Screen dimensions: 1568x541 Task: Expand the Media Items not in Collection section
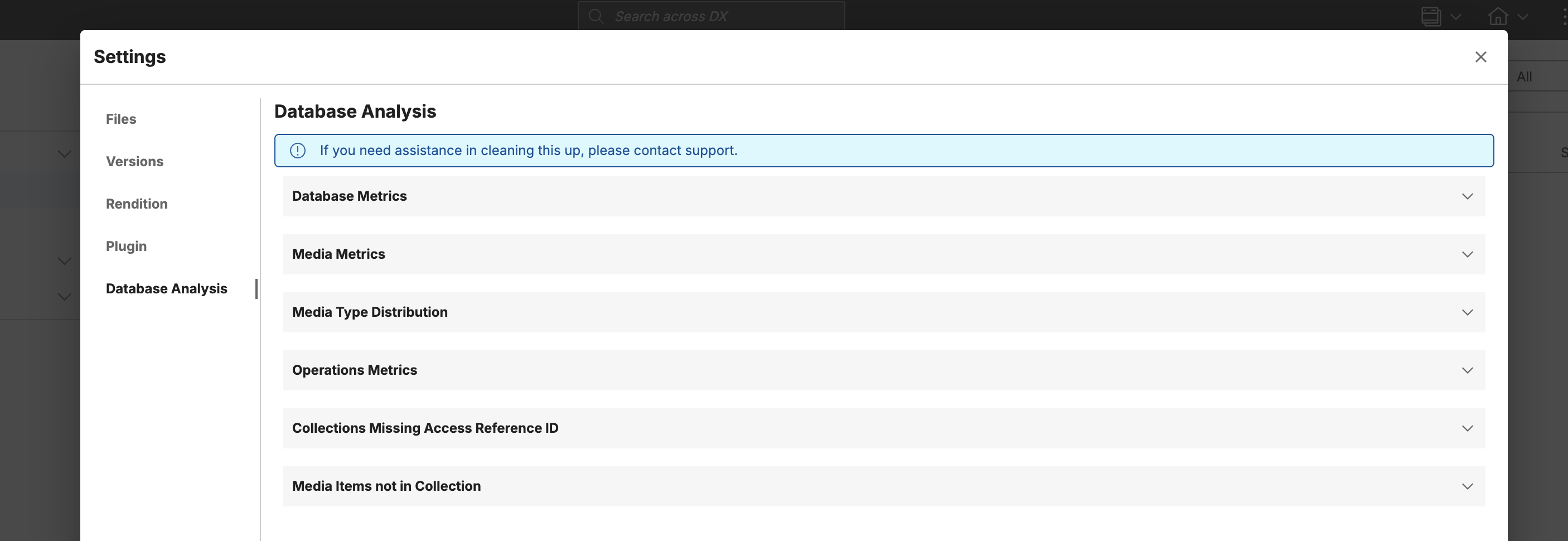point(1468,486)
